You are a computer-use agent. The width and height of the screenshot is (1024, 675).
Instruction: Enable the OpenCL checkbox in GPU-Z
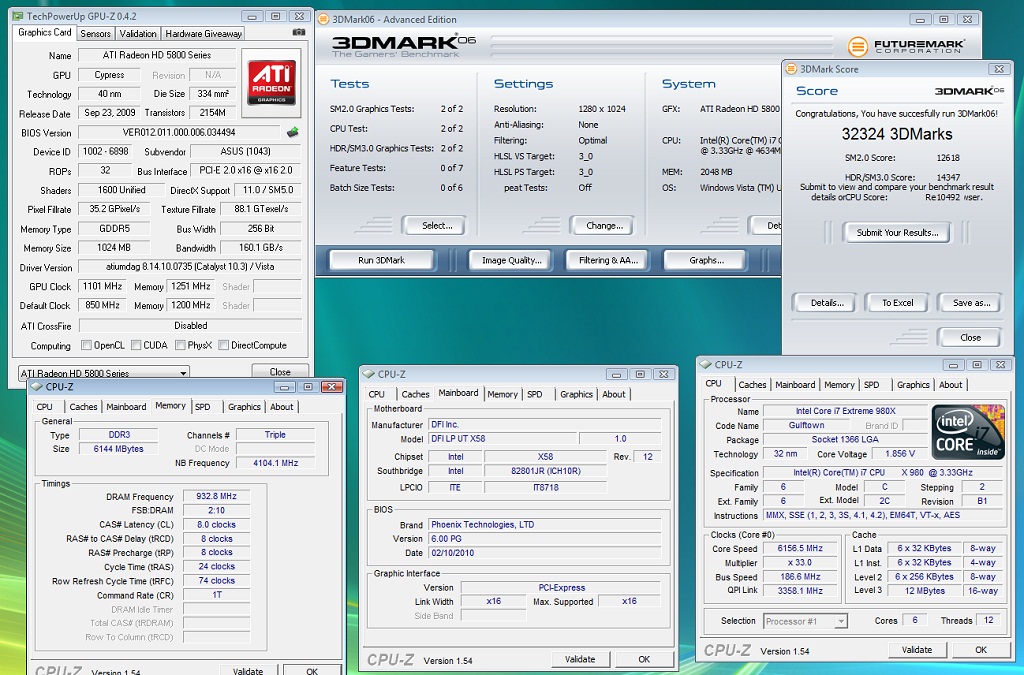click(86, 345)
